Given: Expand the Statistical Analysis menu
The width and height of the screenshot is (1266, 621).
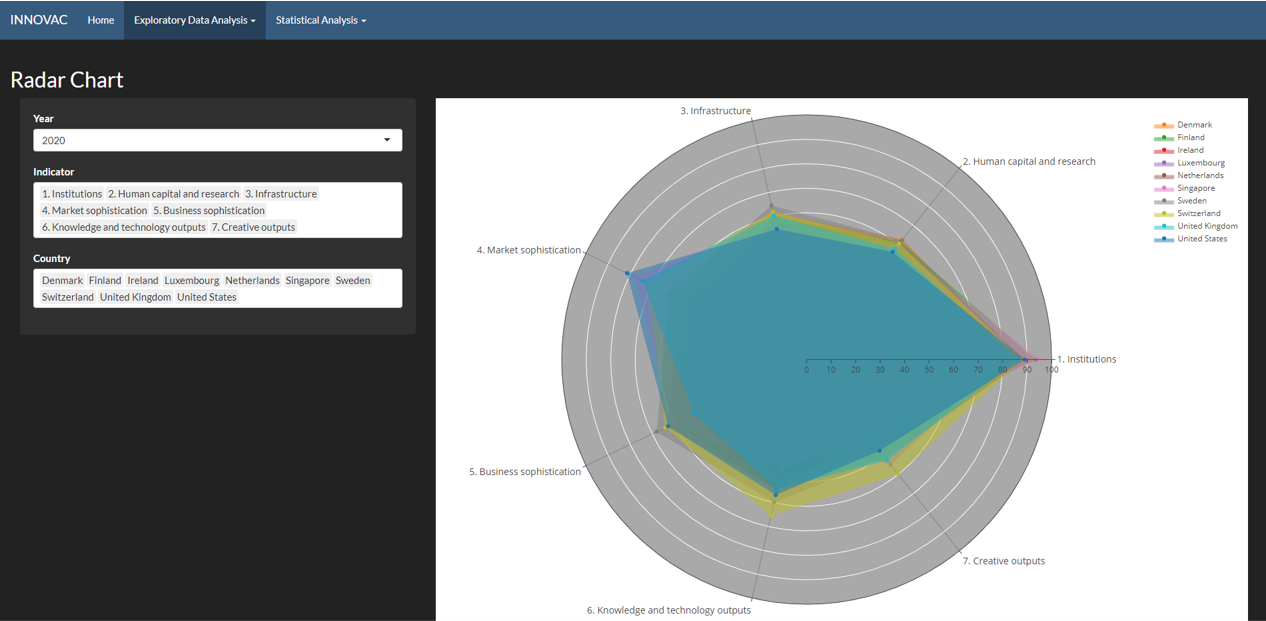Looking at the screenshot, I should [x=321, y=20].
